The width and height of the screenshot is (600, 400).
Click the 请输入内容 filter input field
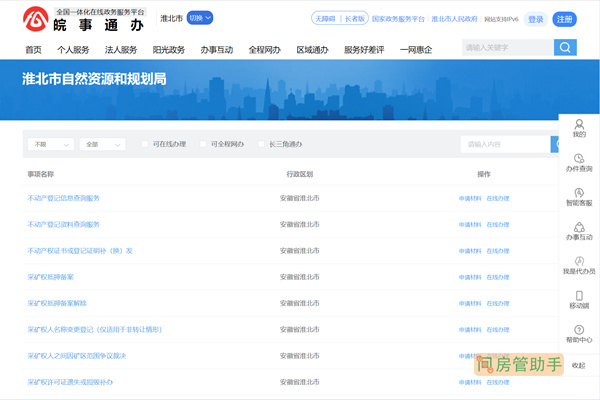[505, 144]
